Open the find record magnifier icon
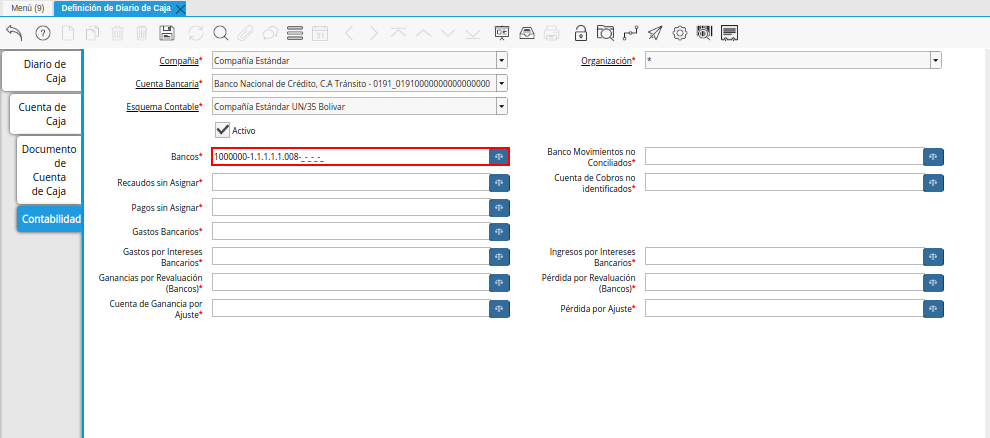Viewport: 990px width, 438px height. pos(220,33)
